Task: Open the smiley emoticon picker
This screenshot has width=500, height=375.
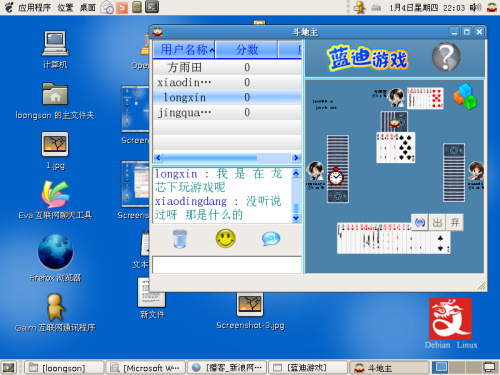Action: [x=226, y=238]
